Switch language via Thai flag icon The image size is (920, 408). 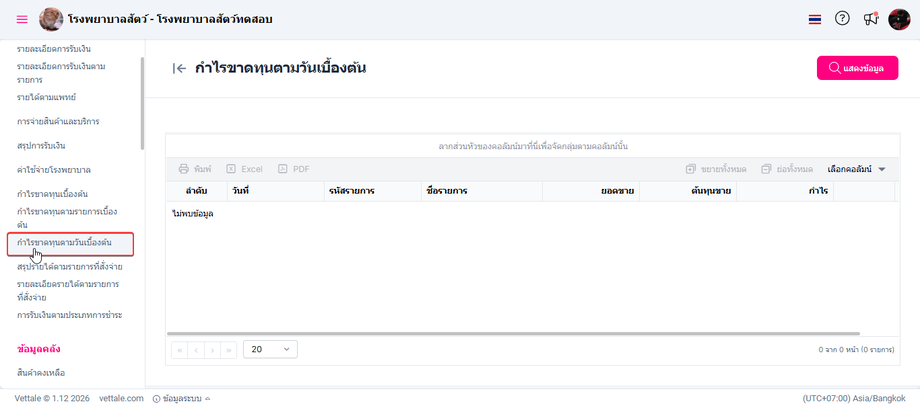click(814, 19)
